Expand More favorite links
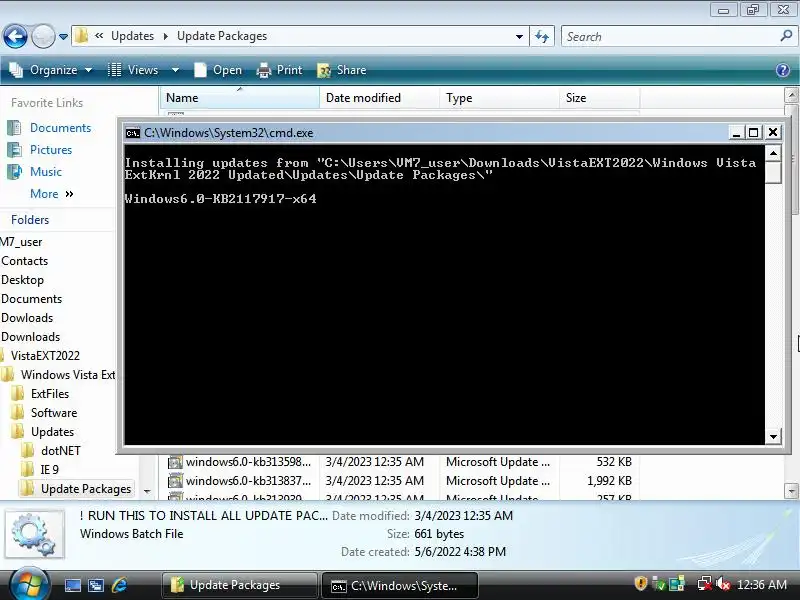 [52, 194]
